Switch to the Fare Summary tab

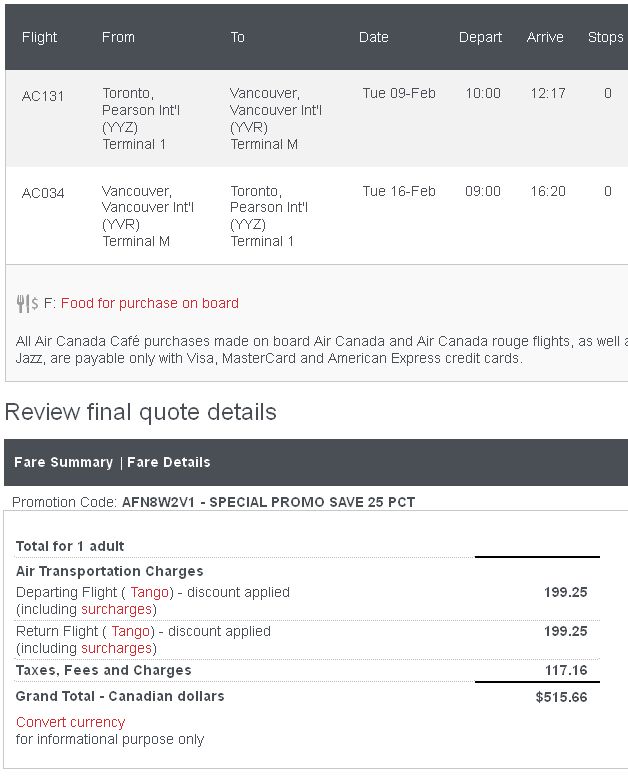tap(64, 462)
